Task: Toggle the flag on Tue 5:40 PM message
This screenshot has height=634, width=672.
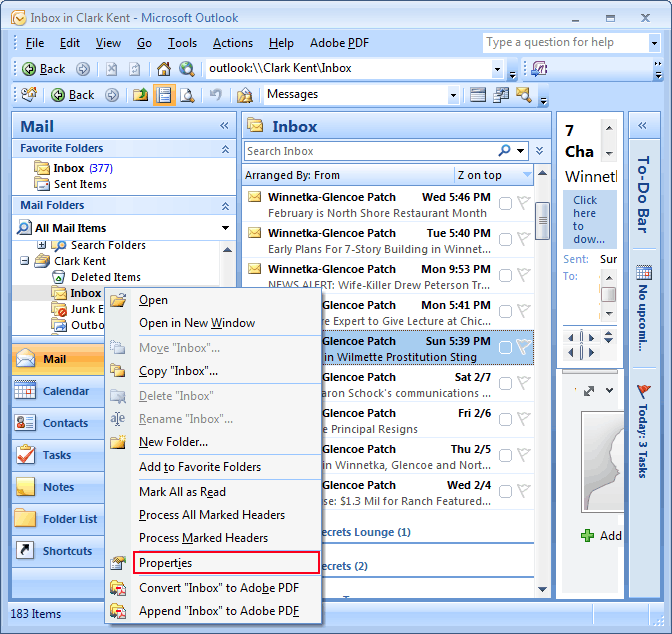Action: pos(524,238)
